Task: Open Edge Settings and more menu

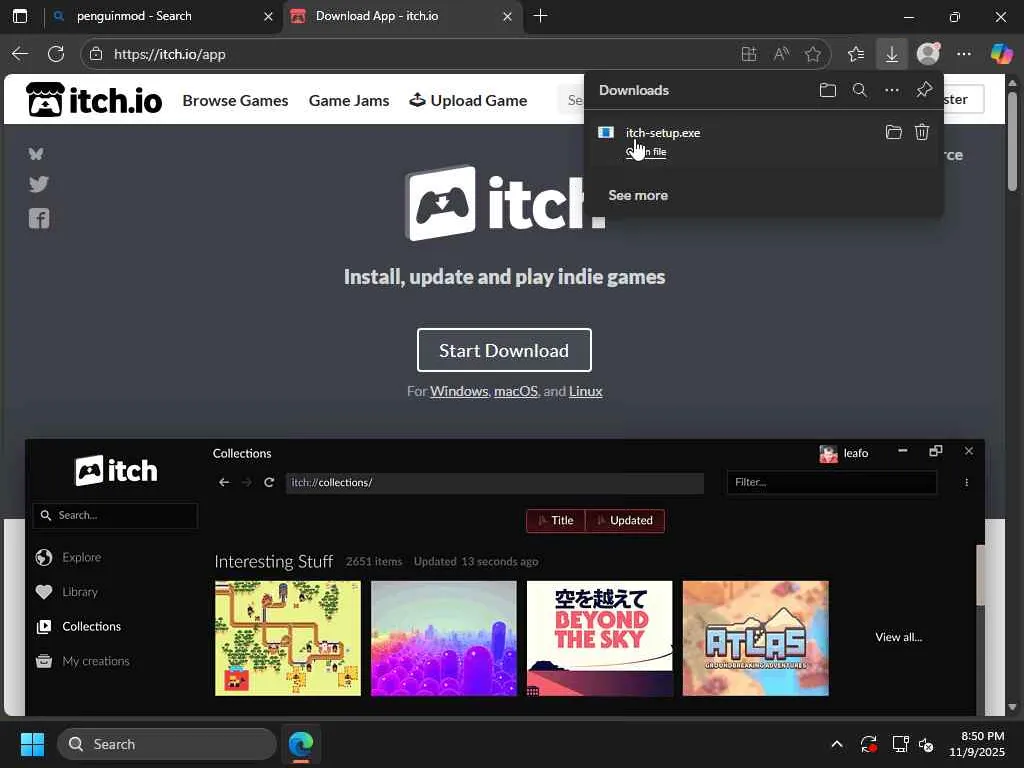Action: [964, 54]
